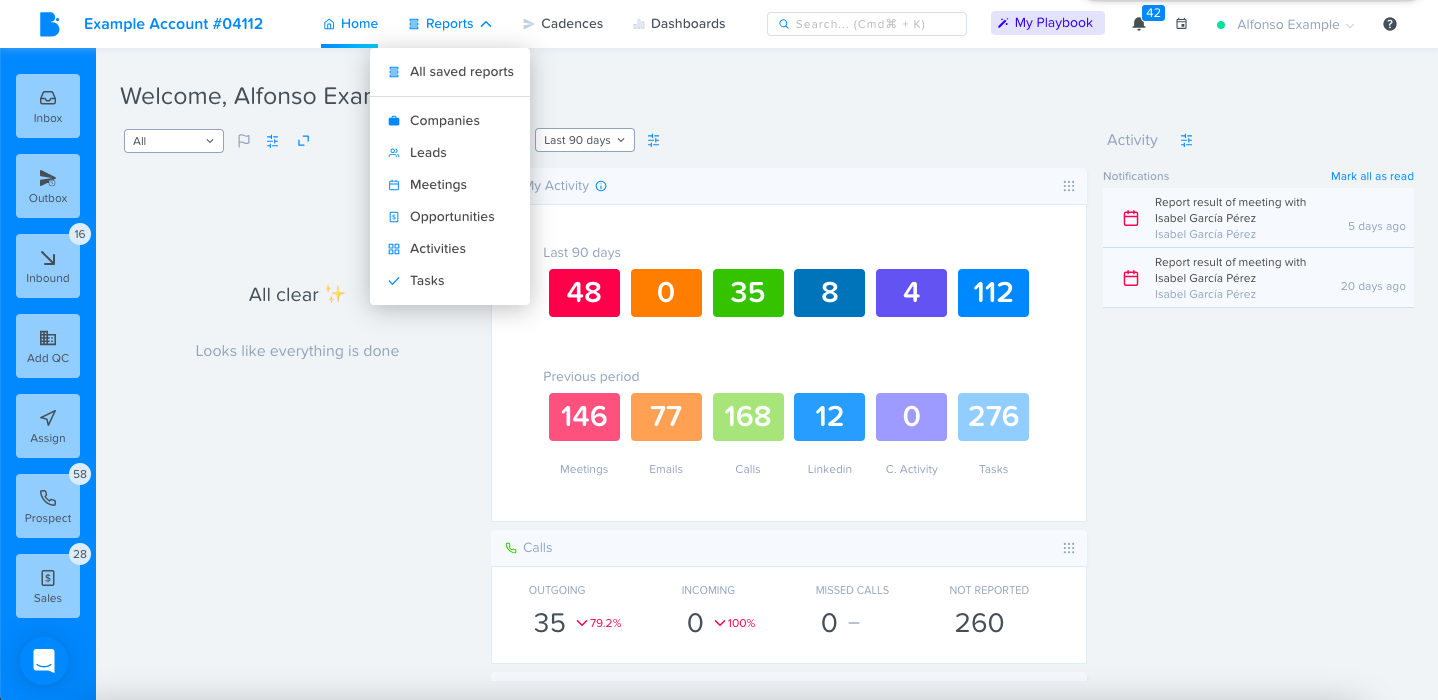This screenshot has width=1438, height=700.
Task: Select Opportunities in Reports menu
Action: (450, 216)
